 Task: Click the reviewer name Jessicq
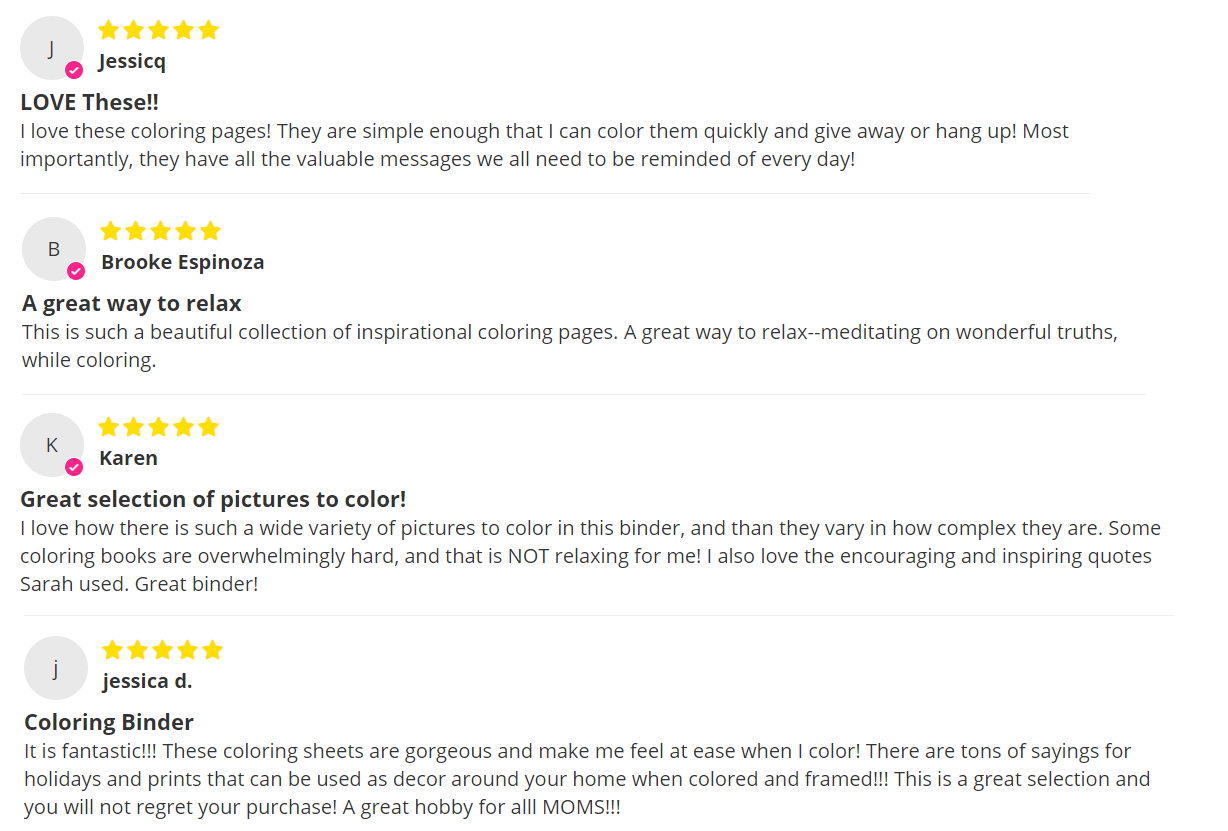(132, 62)
